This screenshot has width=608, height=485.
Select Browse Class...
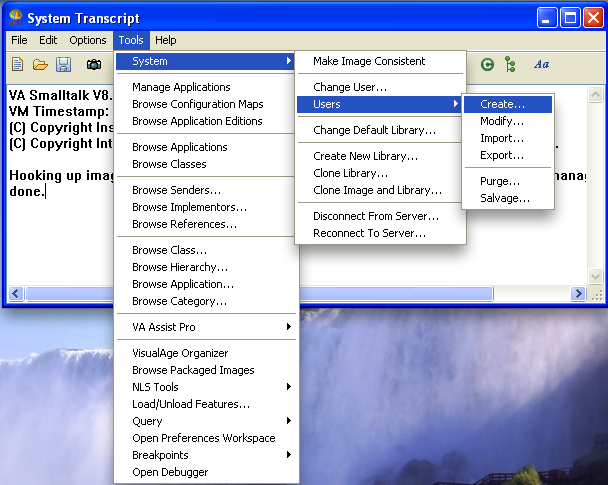tap(206, 250)
